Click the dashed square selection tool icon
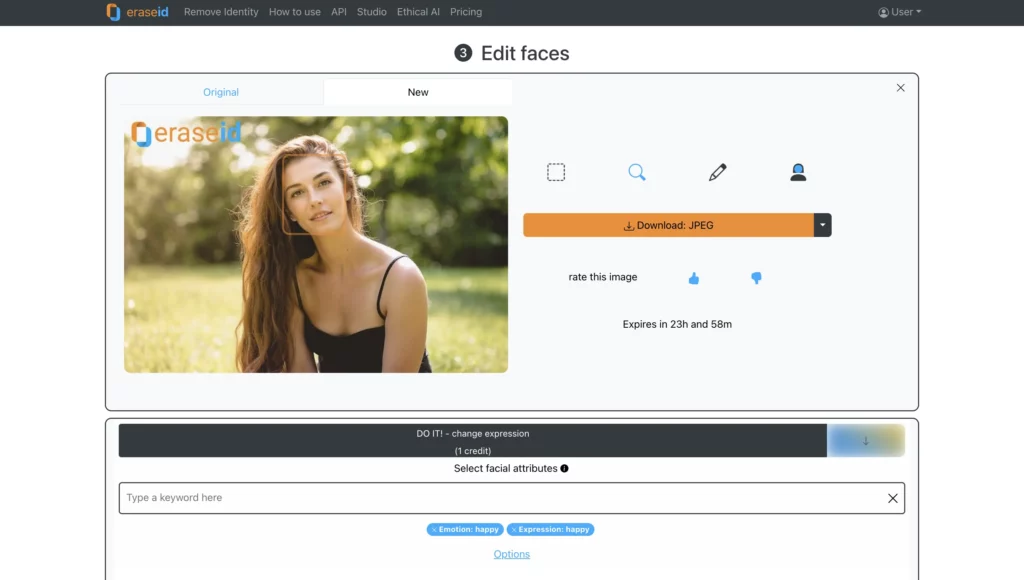The image size is (1024, 580). [556, 172]
